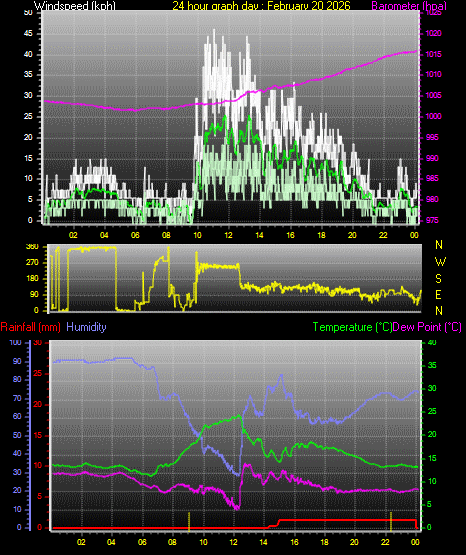Click the "975" barometer axis value
The width and height of the screenshot is (466, 555).
coord(432,220)
